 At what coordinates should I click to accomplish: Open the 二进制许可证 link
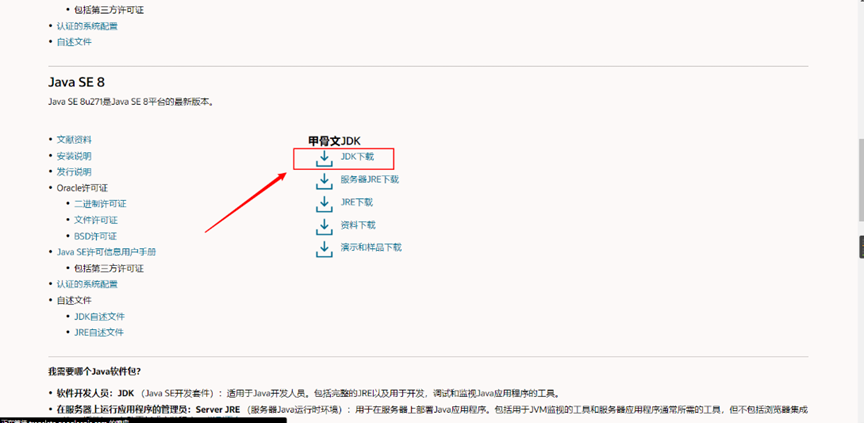pos(100,204)
